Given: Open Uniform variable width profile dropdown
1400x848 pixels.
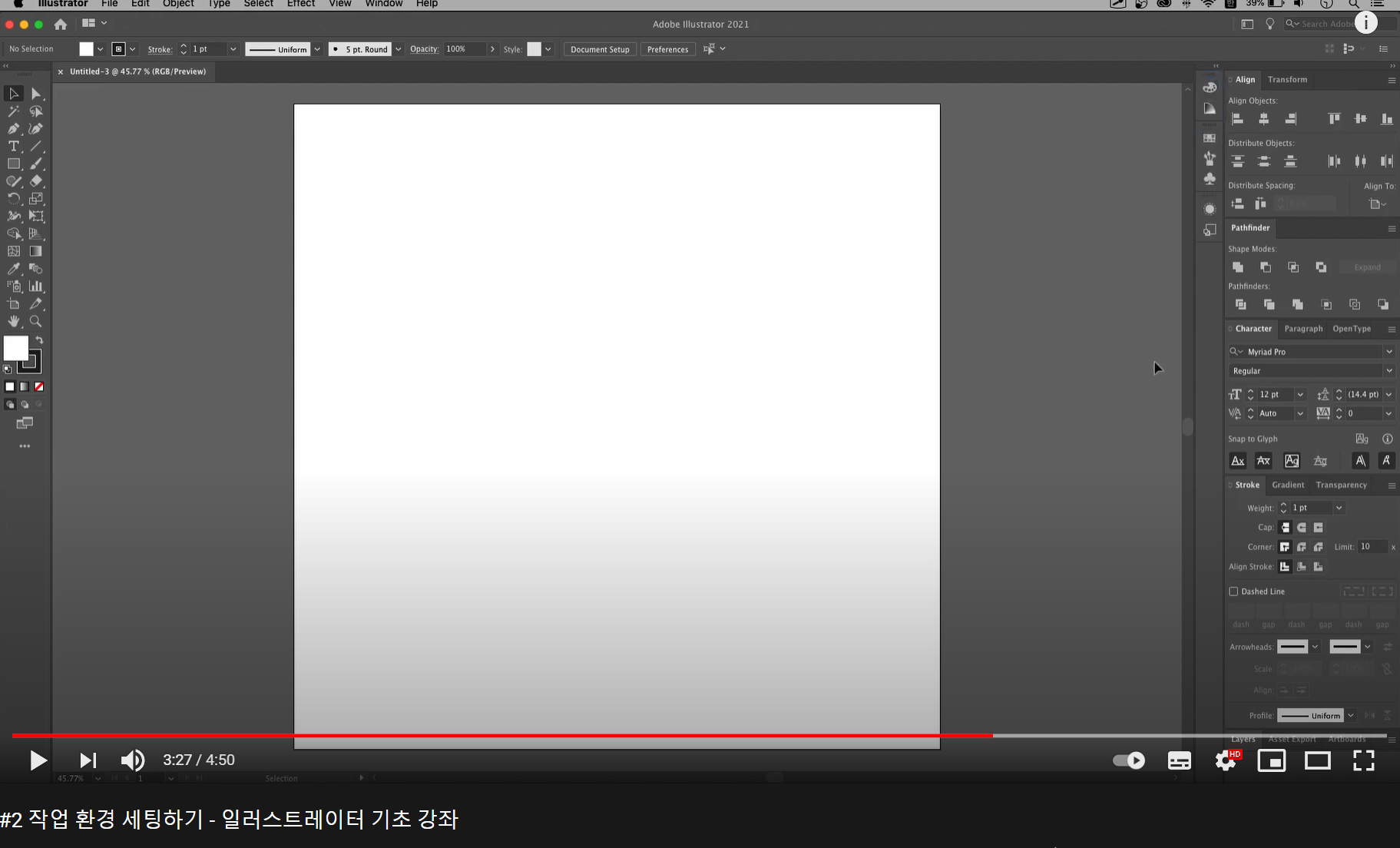Looking at the screenshot, I should point(316,49).
